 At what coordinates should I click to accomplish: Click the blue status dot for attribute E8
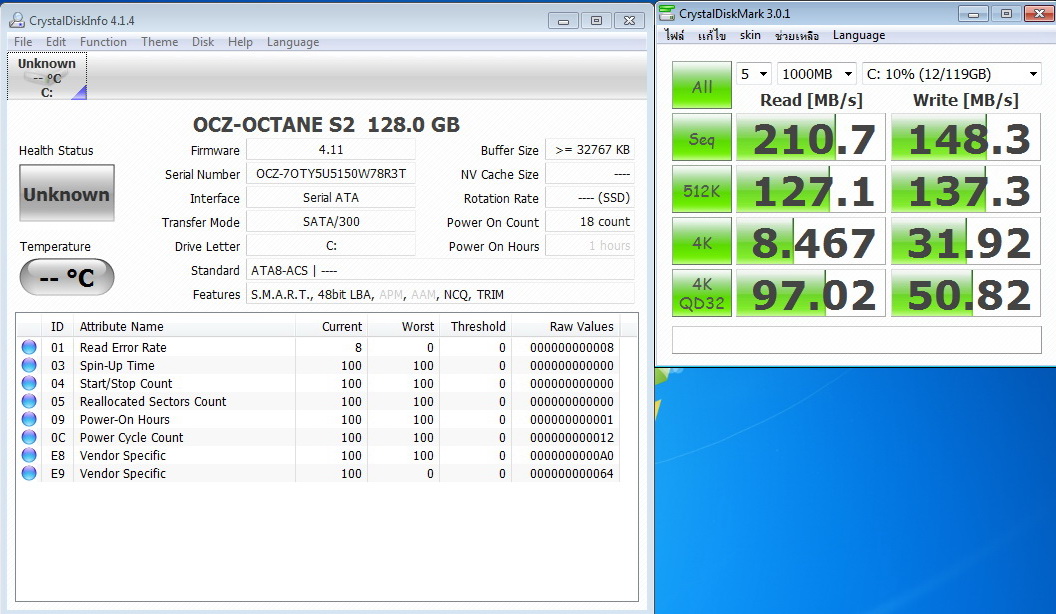pyautogui.click(x=29, y=455)
